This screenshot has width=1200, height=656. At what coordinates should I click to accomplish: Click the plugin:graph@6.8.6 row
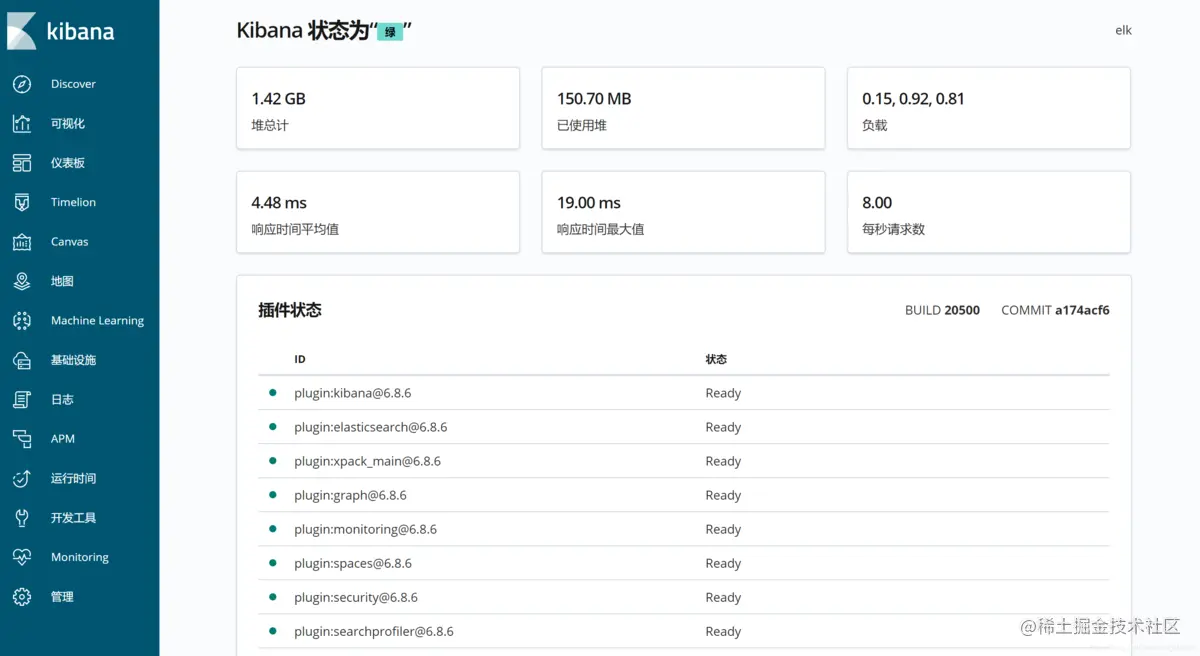[x=683, y=495]
